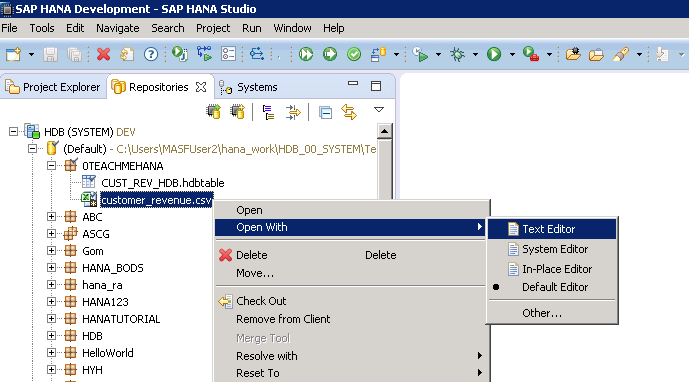Click the green arrow activate icon
The height and width of the screenshot is (382, 689).
(x=330, y=54)
